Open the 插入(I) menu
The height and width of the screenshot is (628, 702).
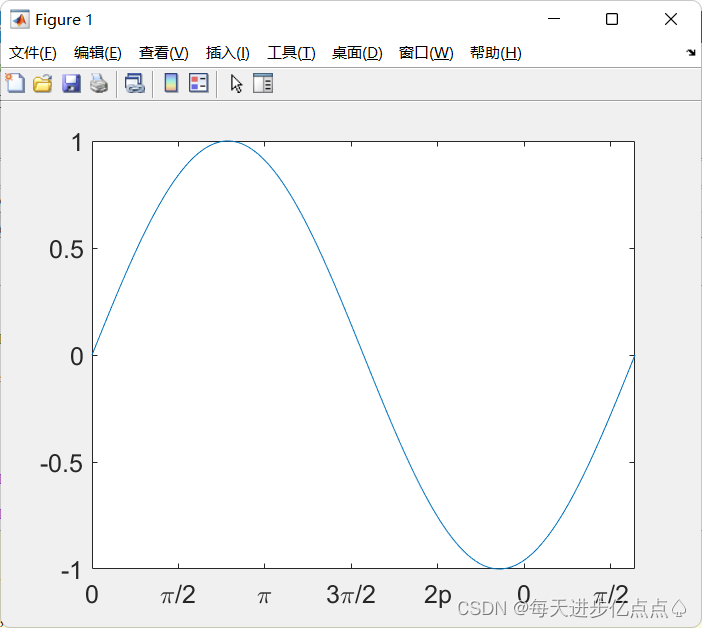click(x=227, y=53)
